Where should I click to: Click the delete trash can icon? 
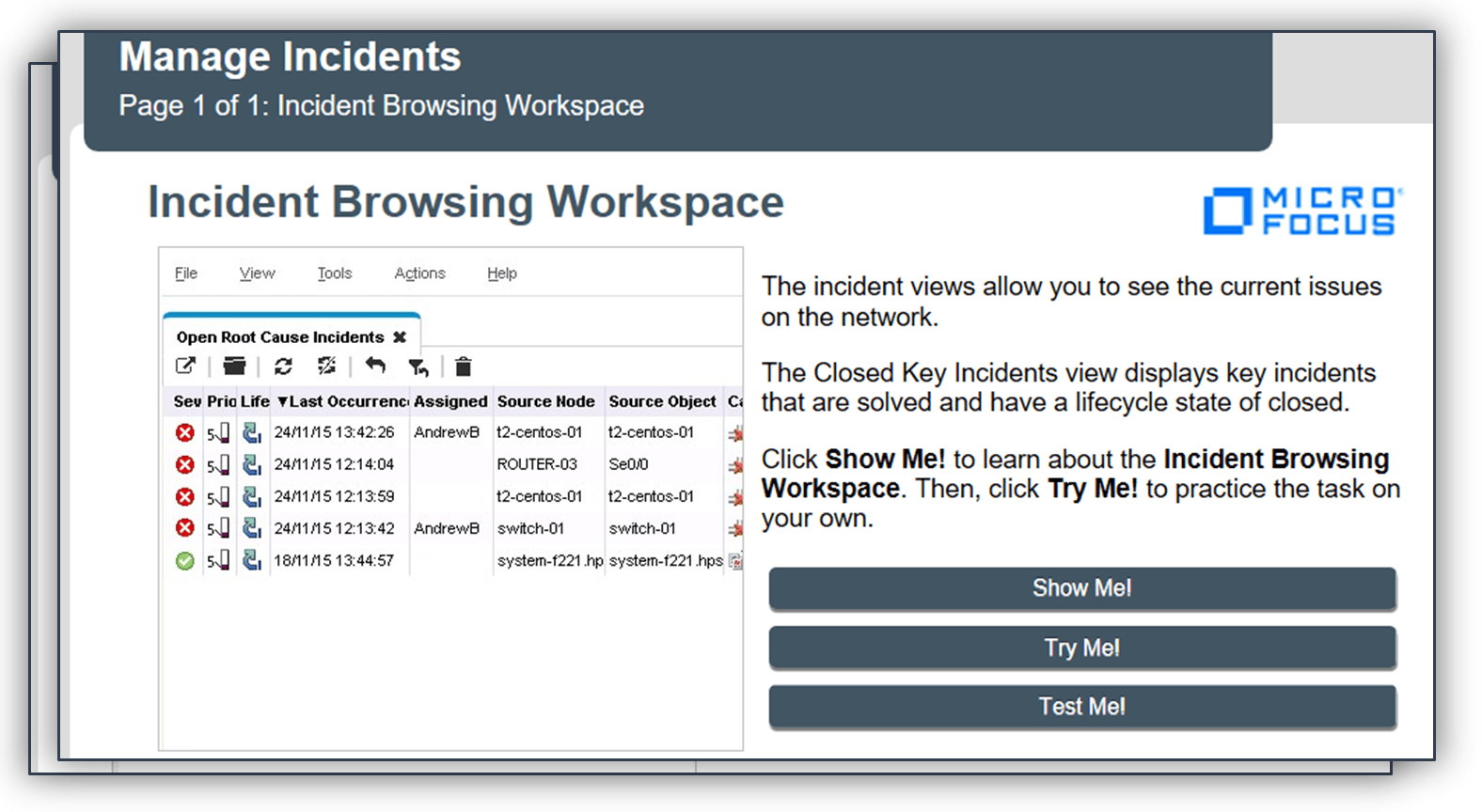pyautogui.click(x=464, y=367)
